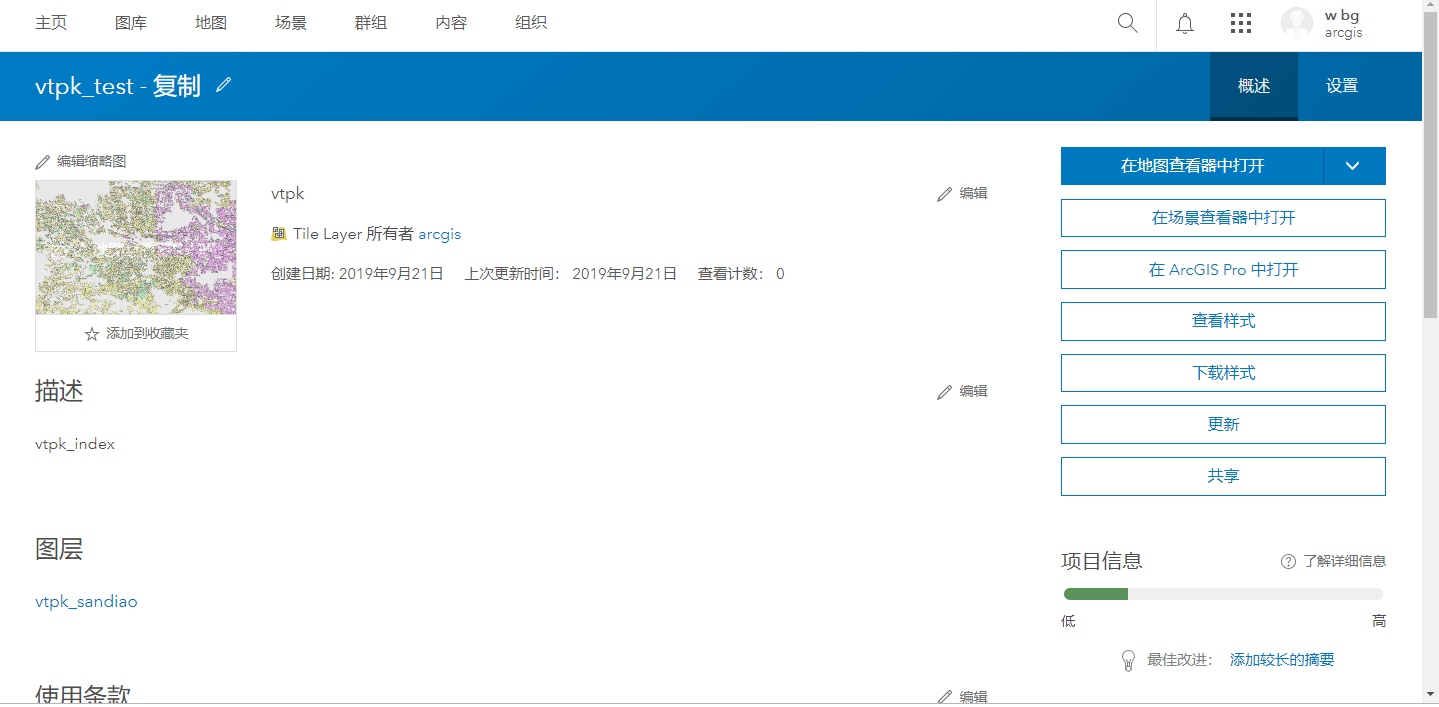Switch to the 概述 tab
1439x707 pixels.
(1254, 86)
